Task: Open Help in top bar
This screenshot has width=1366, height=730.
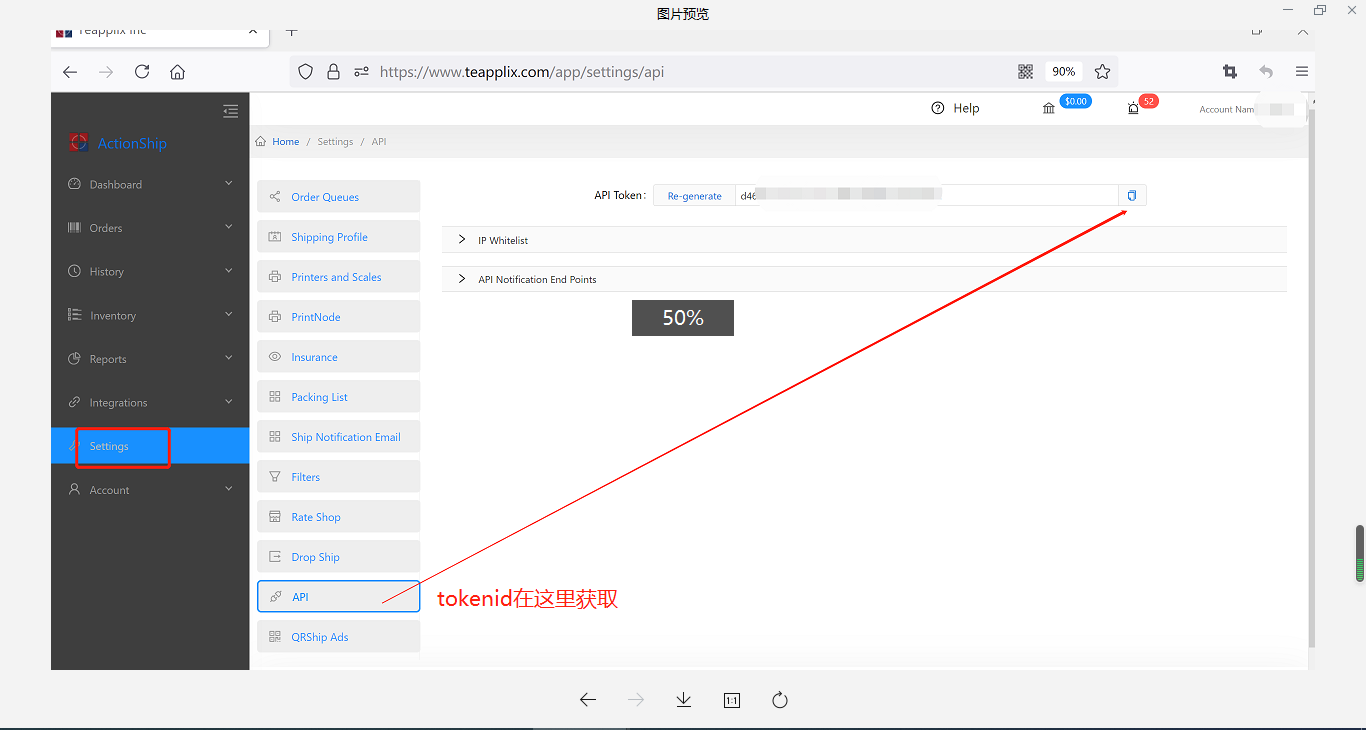Action: [x=955, y=108]
